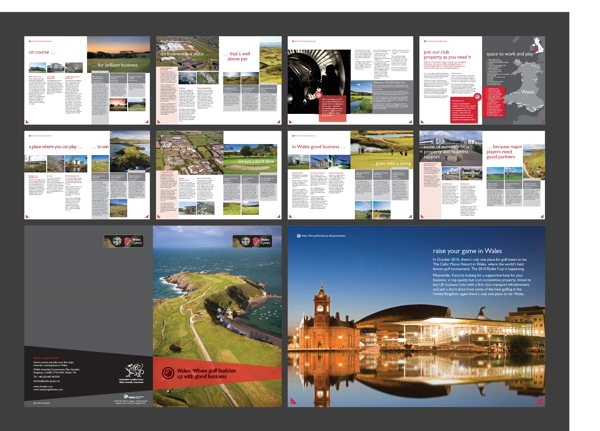The width and height of the screenshot is (600, 431).
Task: Select the sunset golf course photo
Action: click(x=119, y=54)
